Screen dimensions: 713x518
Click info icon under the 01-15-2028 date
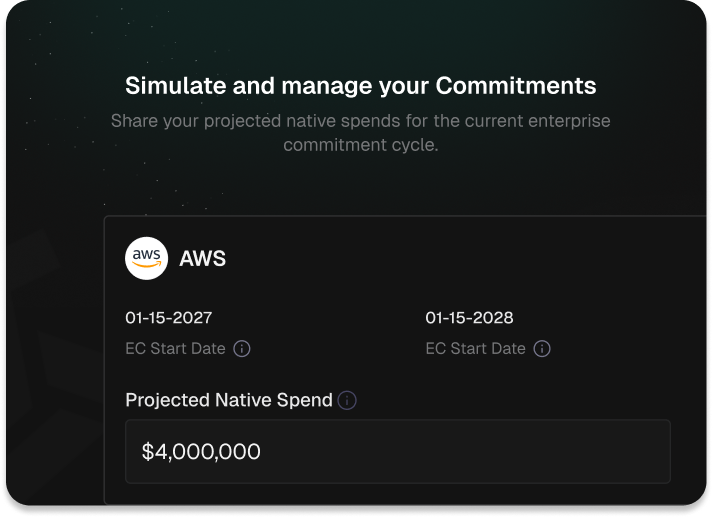pyautogui.click(x=542, y=349)
